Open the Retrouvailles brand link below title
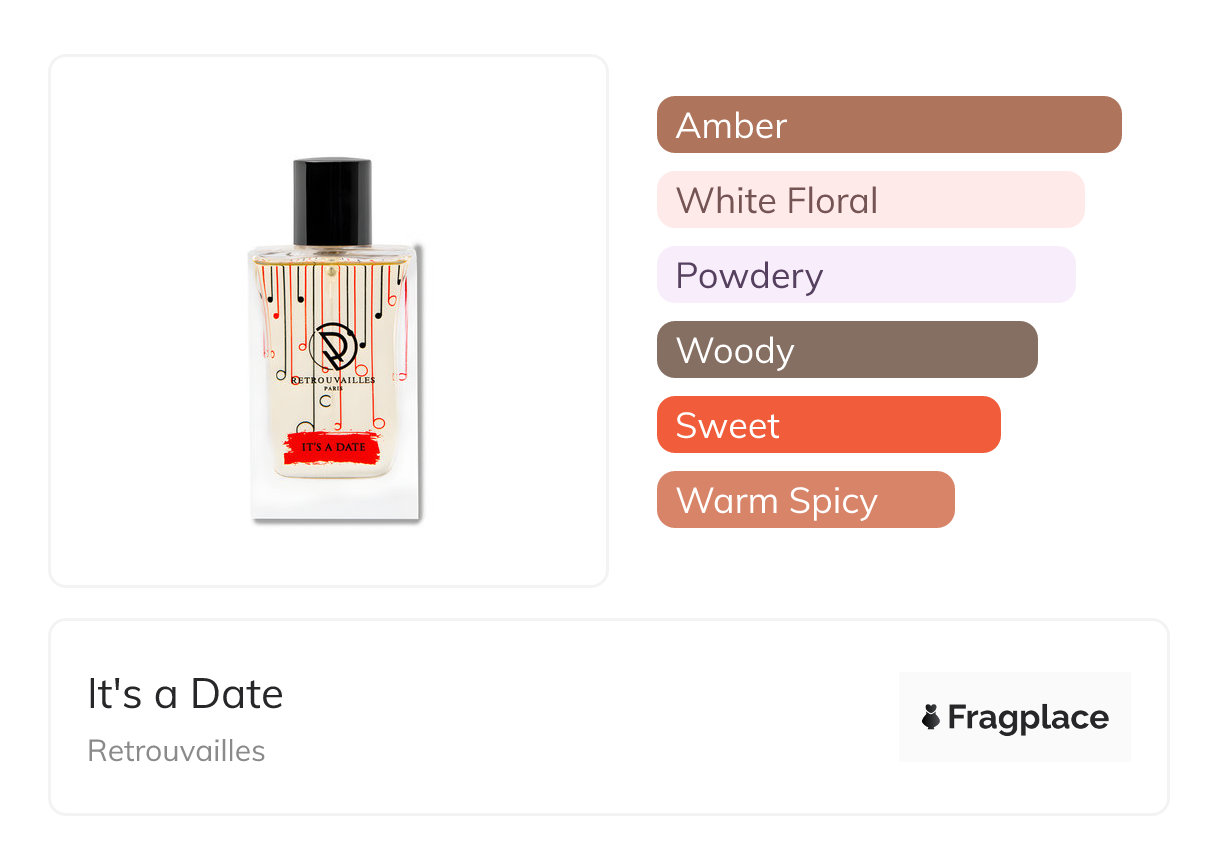The width and height of the screenshot is (1218, 864). (x=176, y=751)
